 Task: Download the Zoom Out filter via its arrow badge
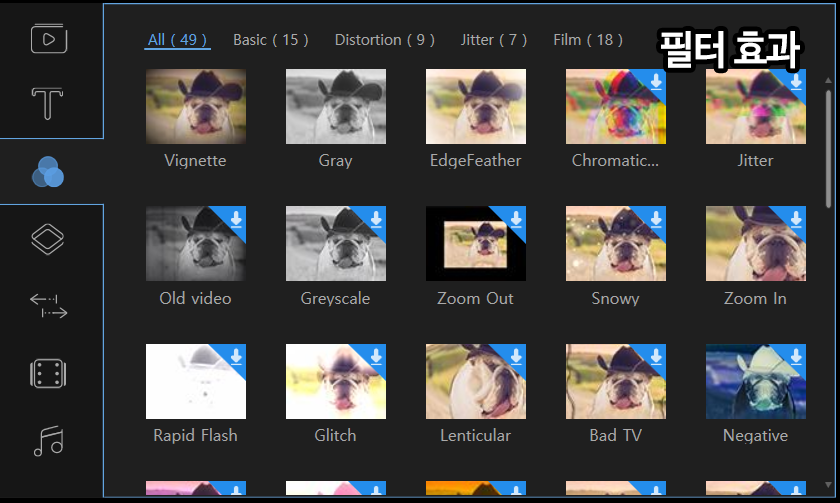(516, 219)
